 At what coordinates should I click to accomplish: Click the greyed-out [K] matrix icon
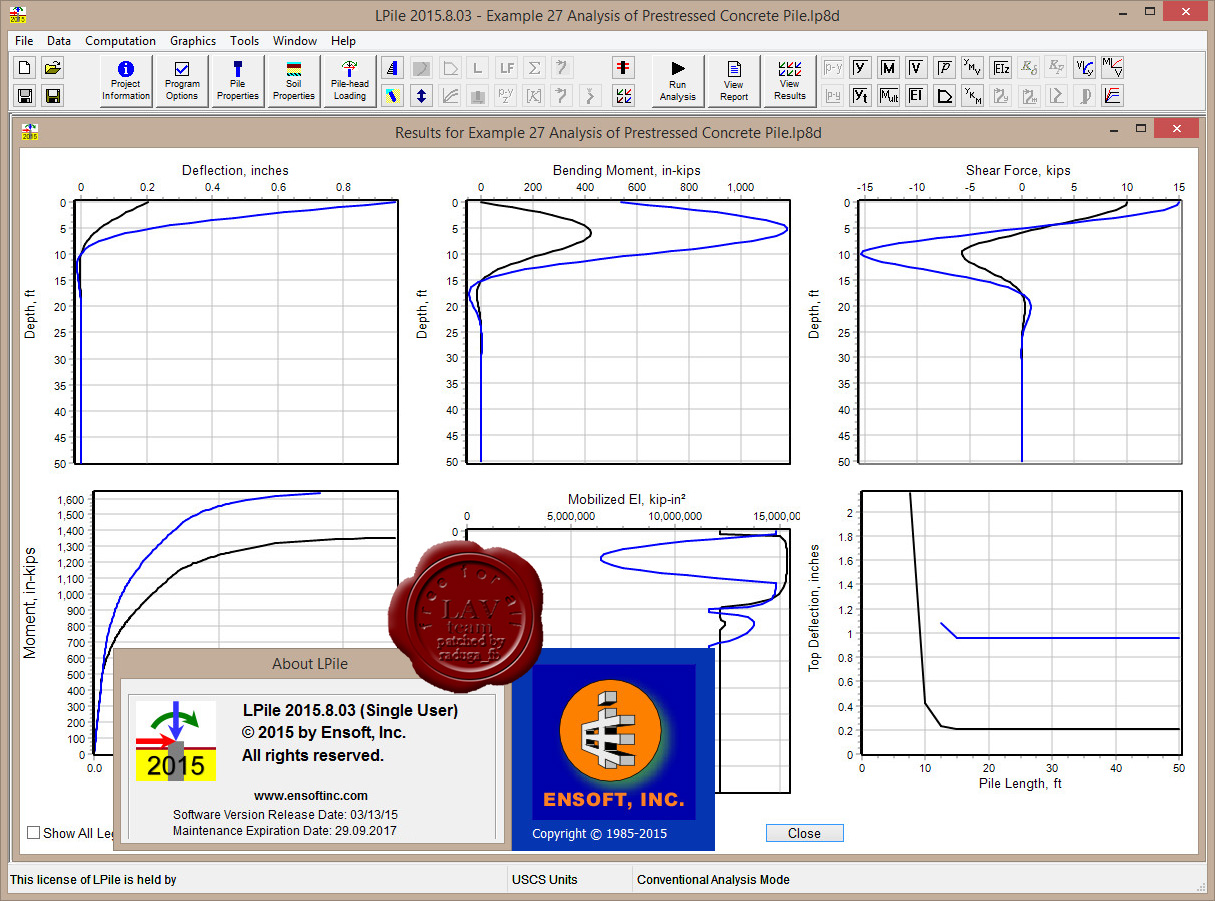coord(535,96)
